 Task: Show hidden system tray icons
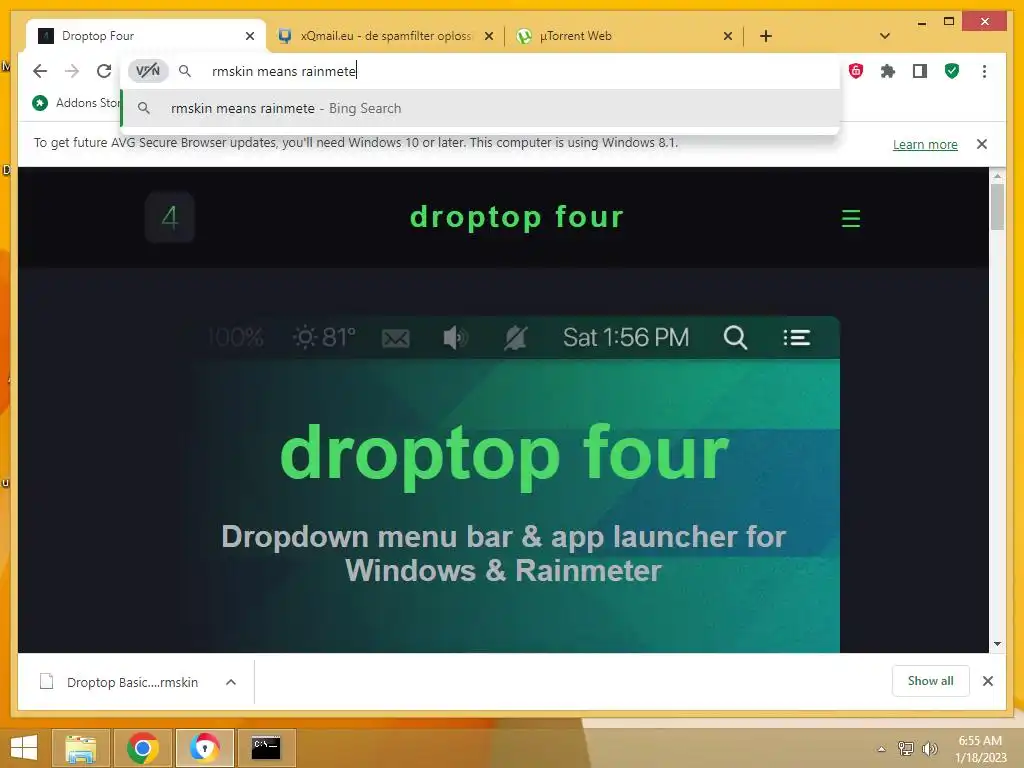[882, 749]
